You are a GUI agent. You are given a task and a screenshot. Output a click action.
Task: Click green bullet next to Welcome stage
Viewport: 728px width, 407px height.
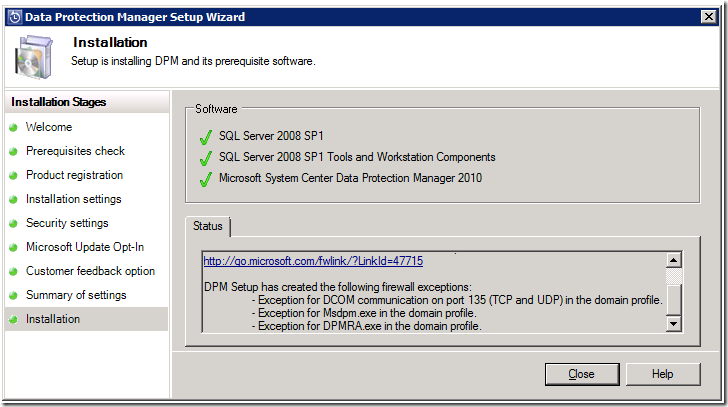click(x=14, y=128)
